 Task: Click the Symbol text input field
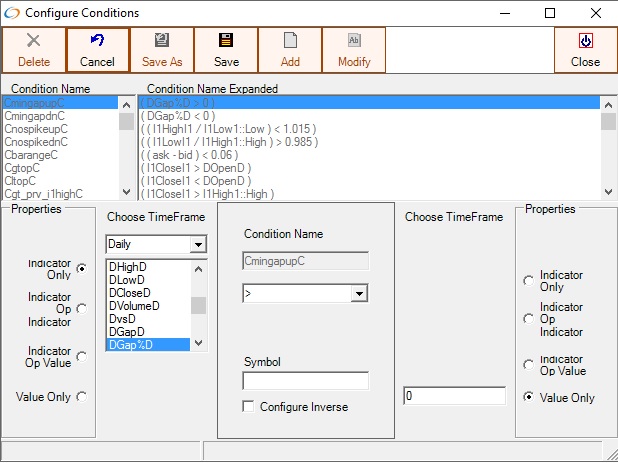point(305,381)
